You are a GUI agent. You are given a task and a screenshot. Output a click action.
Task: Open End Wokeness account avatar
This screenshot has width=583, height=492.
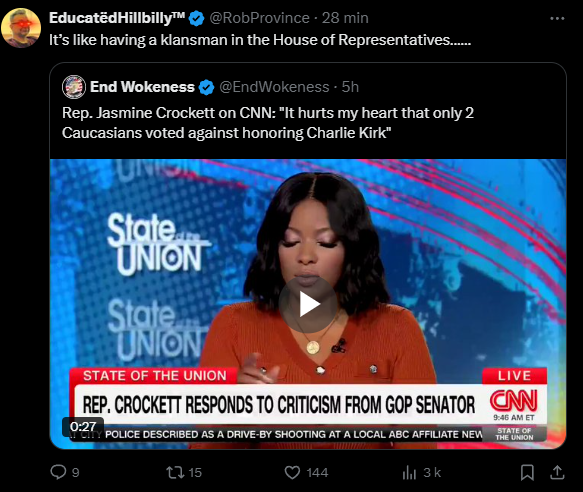point(74,87)
